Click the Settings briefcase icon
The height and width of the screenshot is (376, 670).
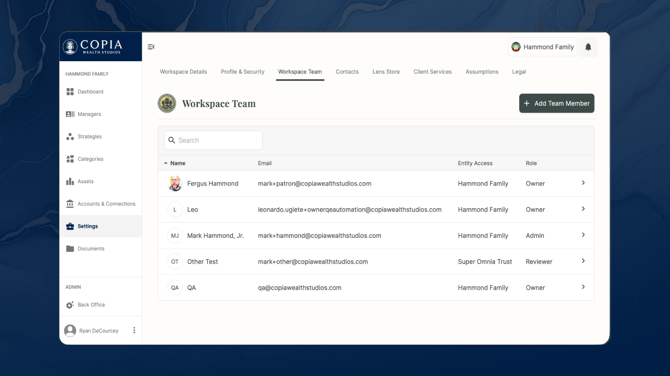coord(70,226)
